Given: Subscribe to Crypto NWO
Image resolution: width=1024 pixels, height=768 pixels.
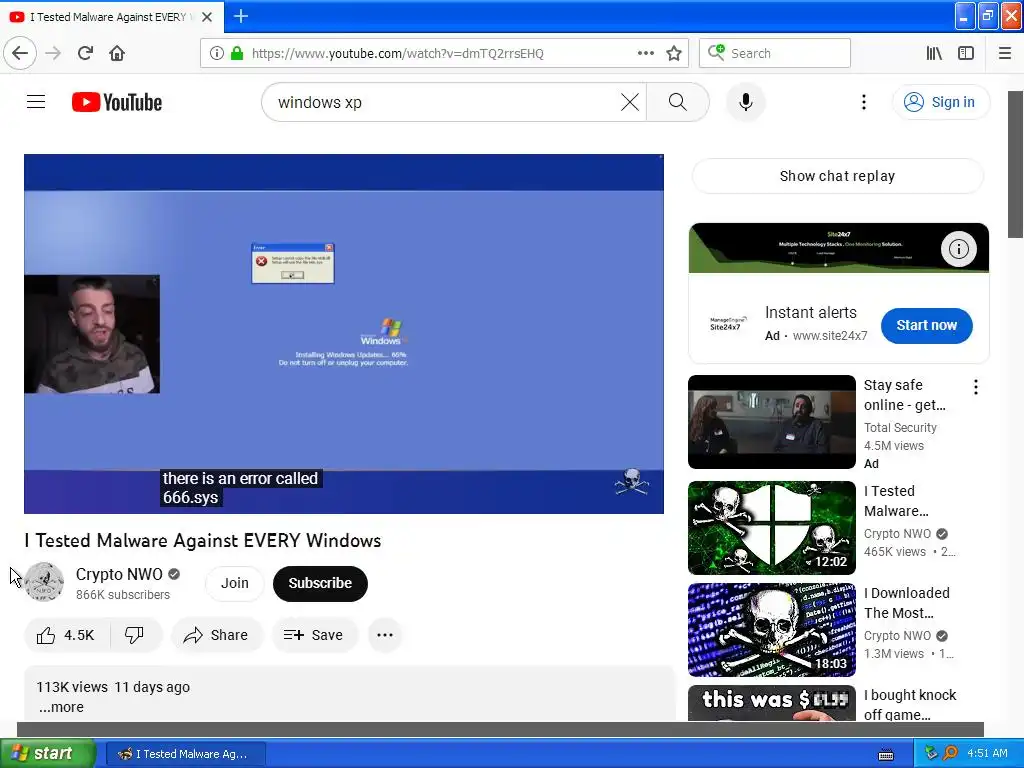Looking at the screenshot, I should [320, 583].
